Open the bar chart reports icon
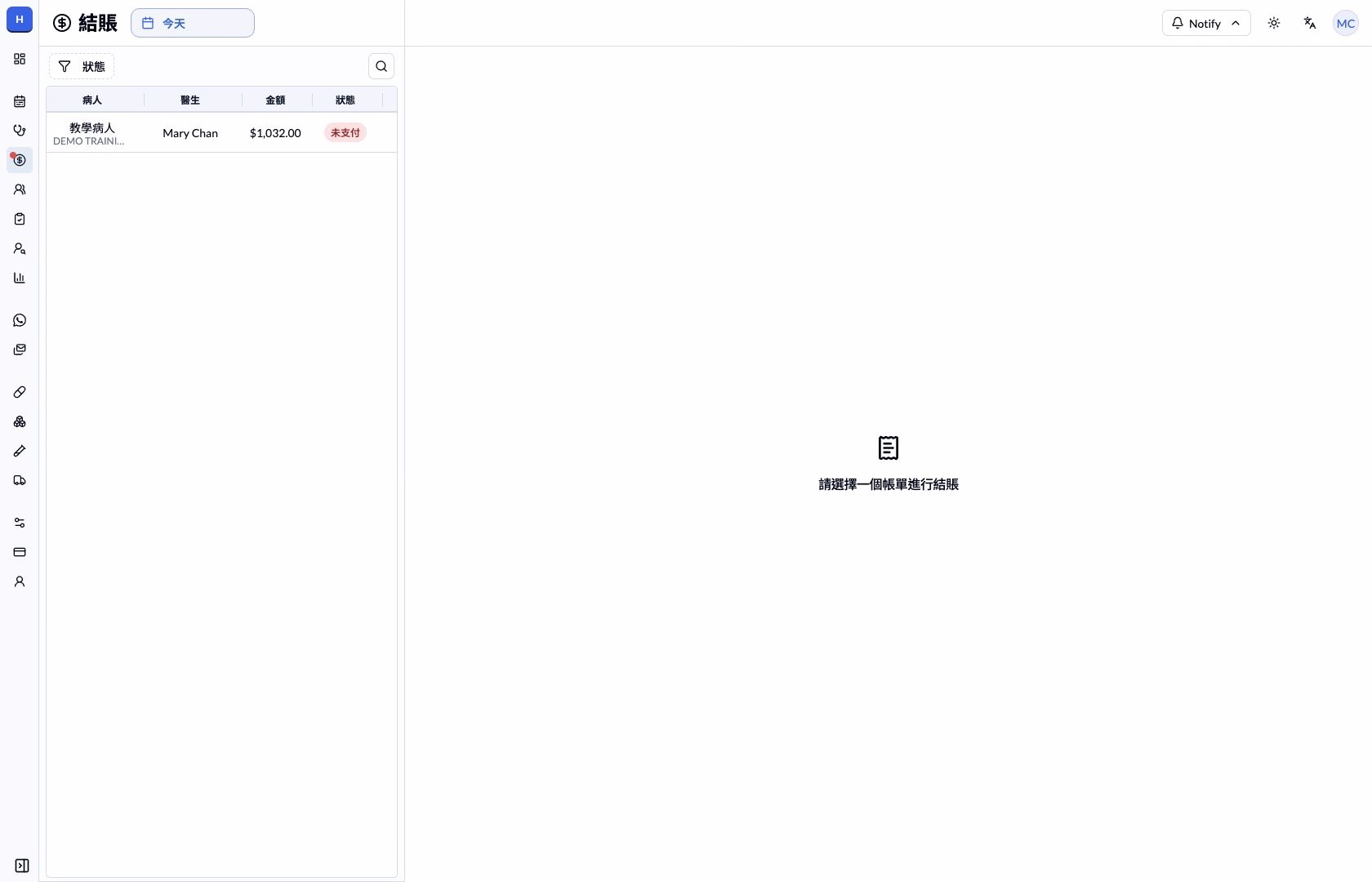The image size is (1372, 882). (20, 278)
